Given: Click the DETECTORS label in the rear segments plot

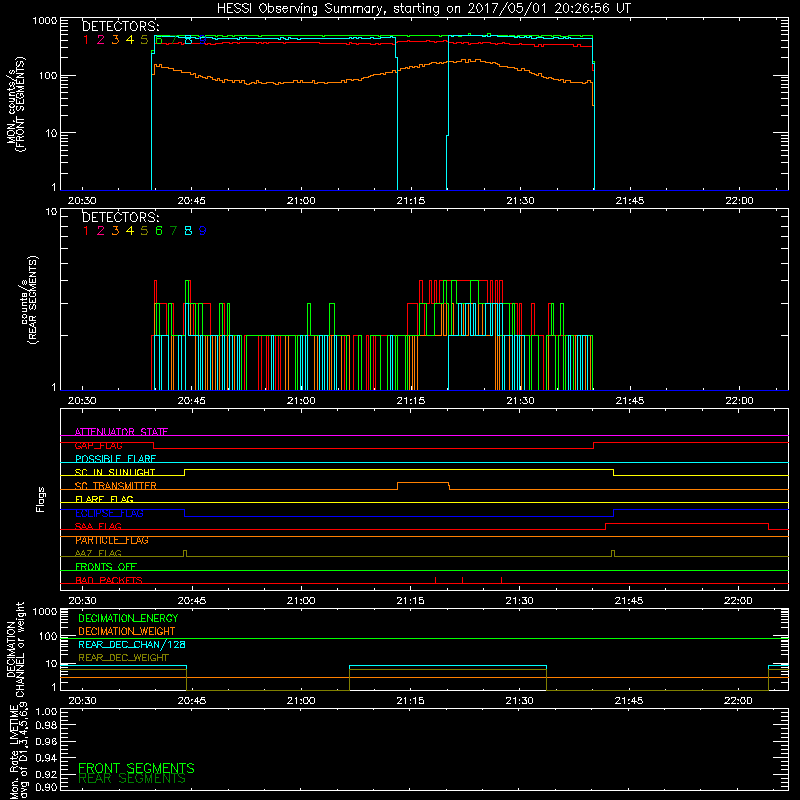Looking at the screenshot, I should click(120, 217).
